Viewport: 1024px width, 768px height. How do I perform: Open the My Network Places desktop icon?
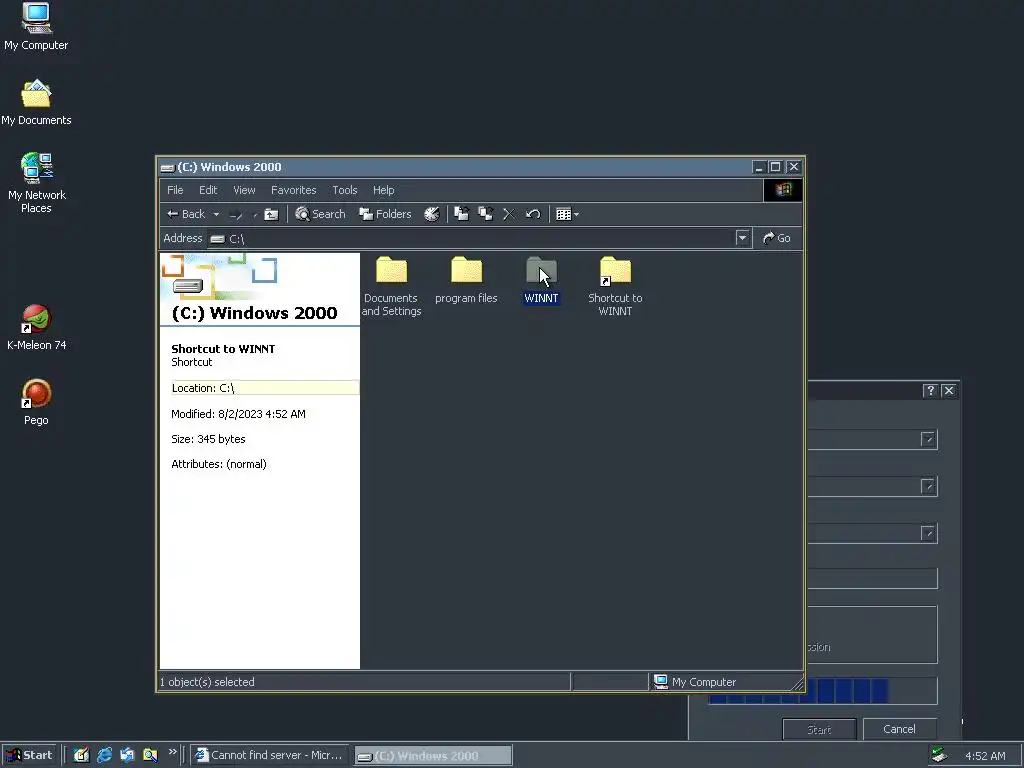[36, 183]
